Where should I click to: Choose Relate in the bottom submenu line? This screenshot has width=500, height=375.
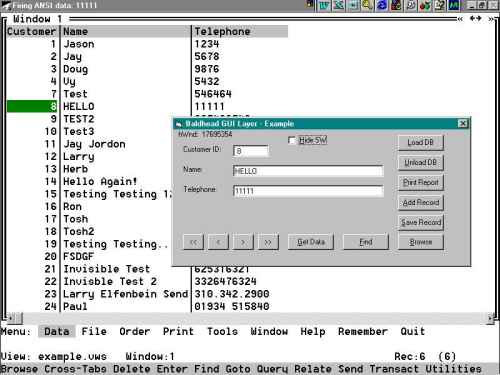coord(313,369)
